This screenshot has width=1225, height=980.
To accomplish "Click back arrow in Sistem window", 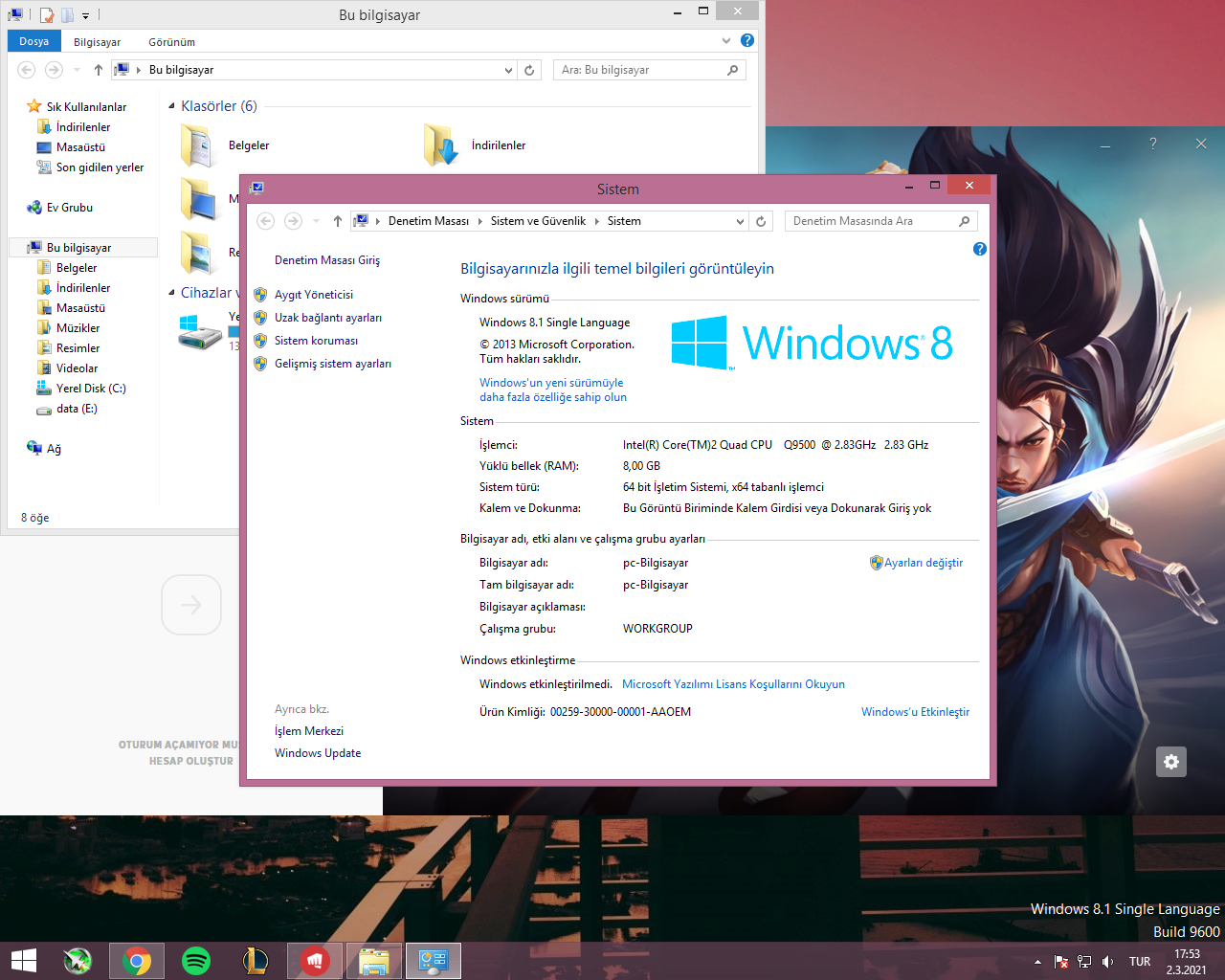I will (x=266, y=221).
